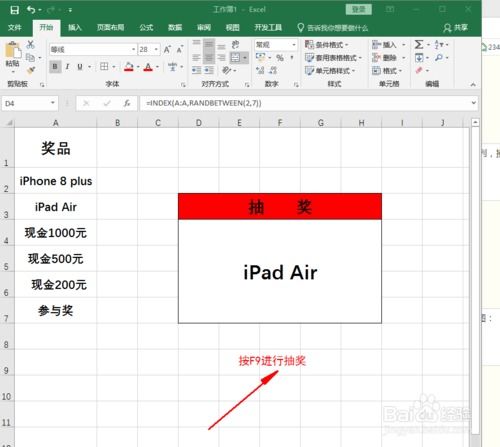
Task: Click the AutoSum sigma icon
Action: coord(419,44)
